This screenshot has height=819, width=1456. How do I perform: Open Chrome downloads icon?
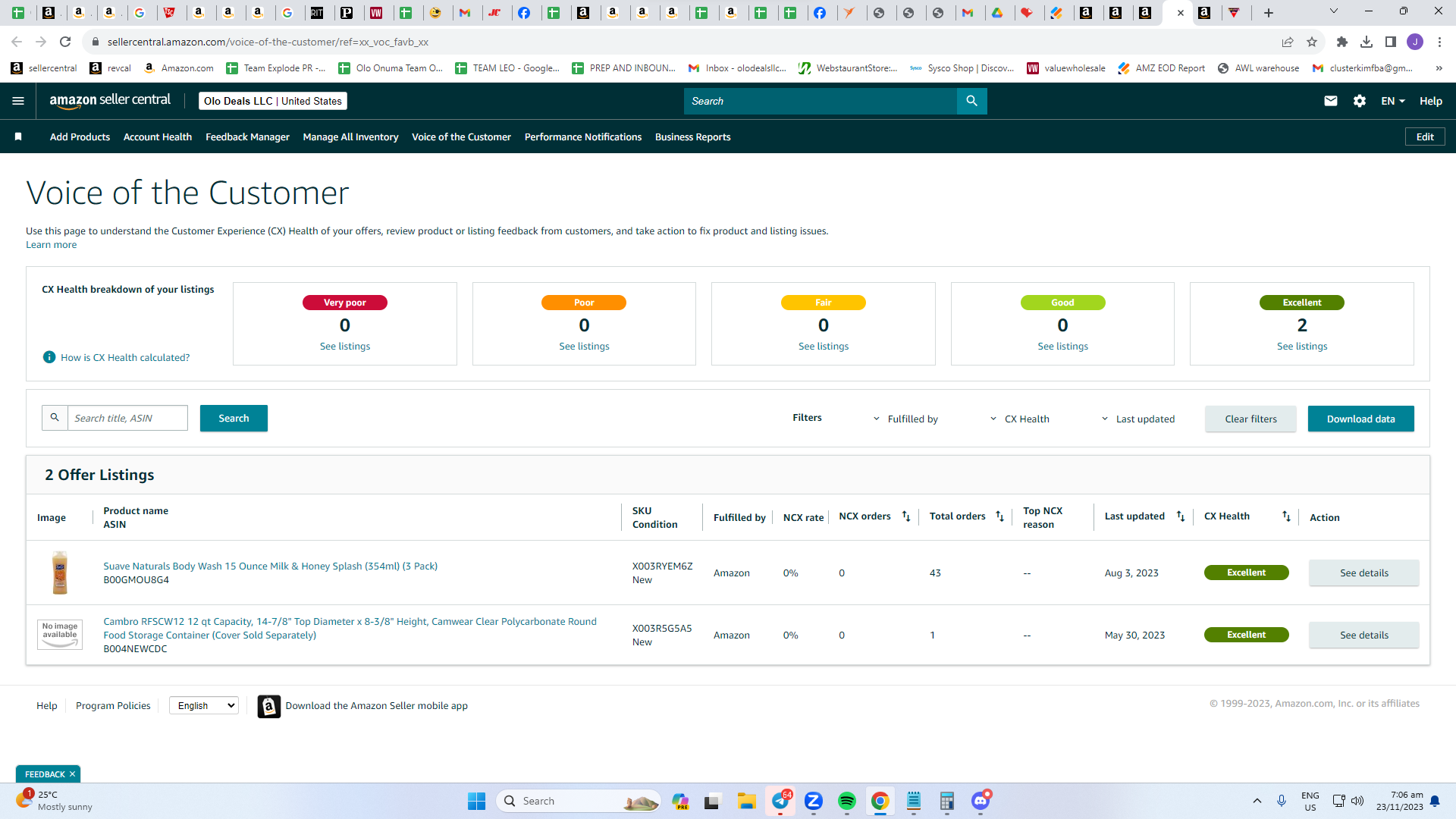(1367, 42)
